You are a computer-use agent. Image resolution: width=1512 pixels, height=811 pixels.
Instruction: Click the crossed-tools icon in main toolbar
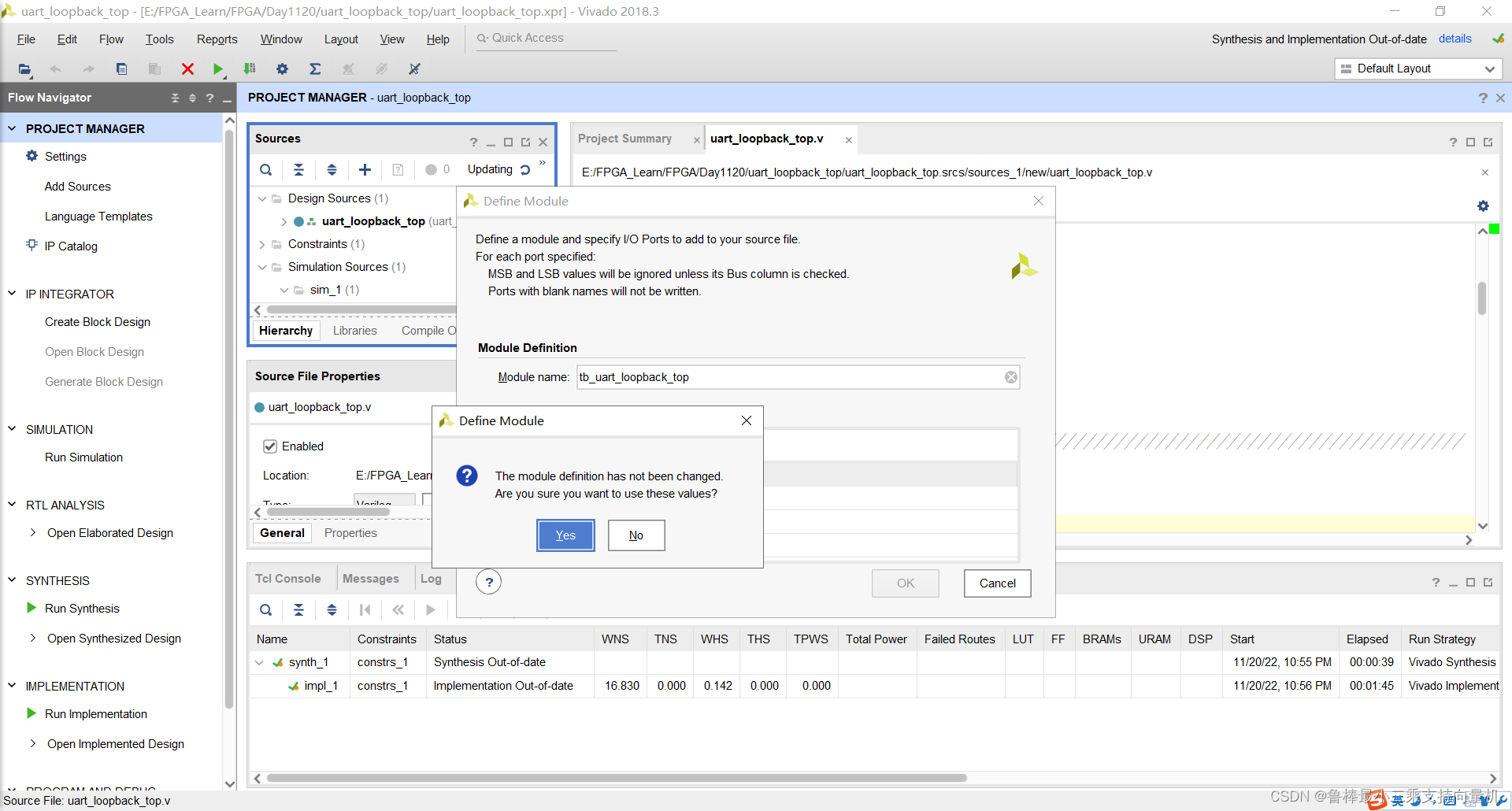pyautogui.click(x=414, y=69)
